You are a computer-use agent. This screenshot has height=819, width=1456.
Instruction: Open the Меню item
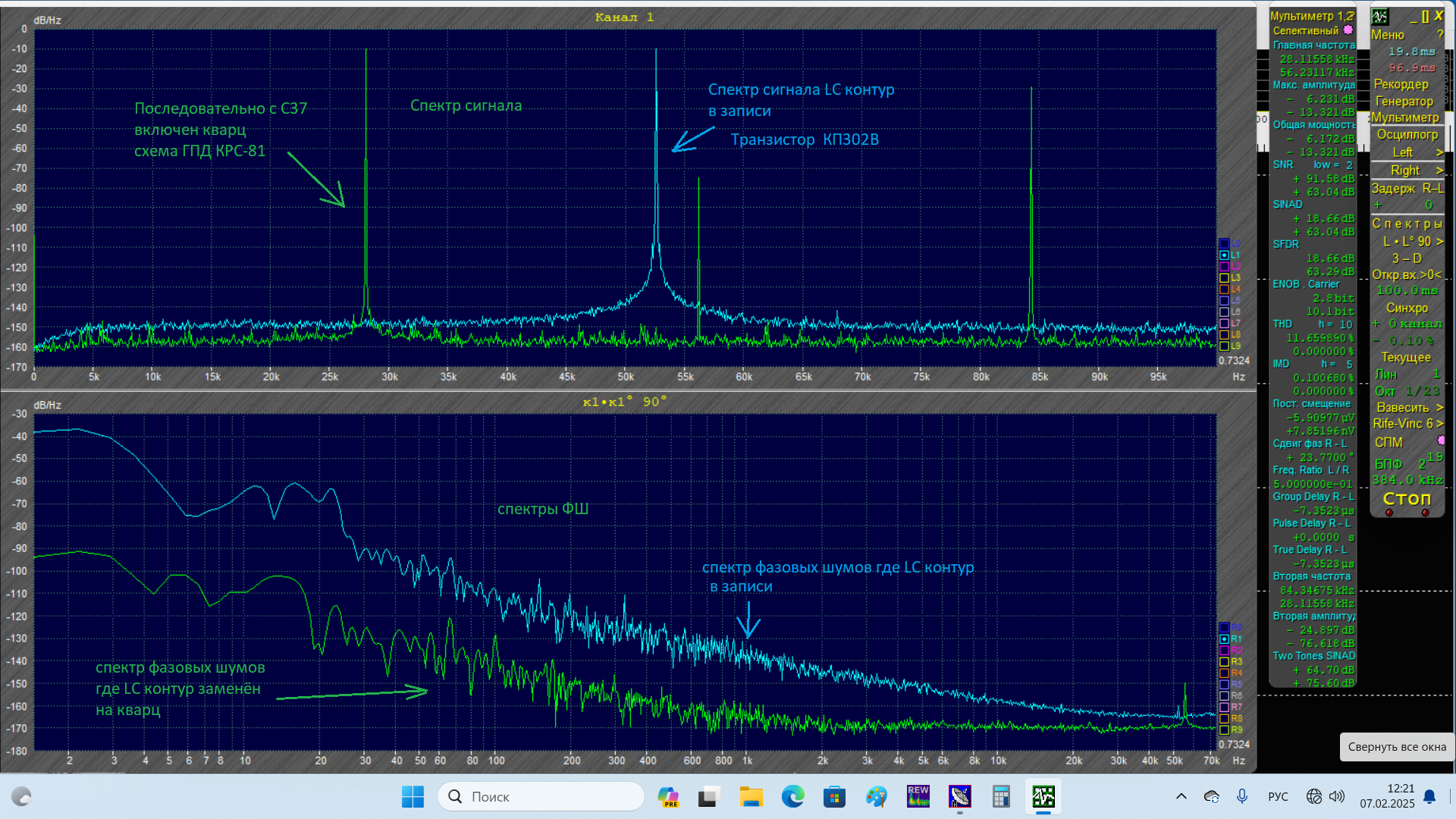(x=1388, y=35)
